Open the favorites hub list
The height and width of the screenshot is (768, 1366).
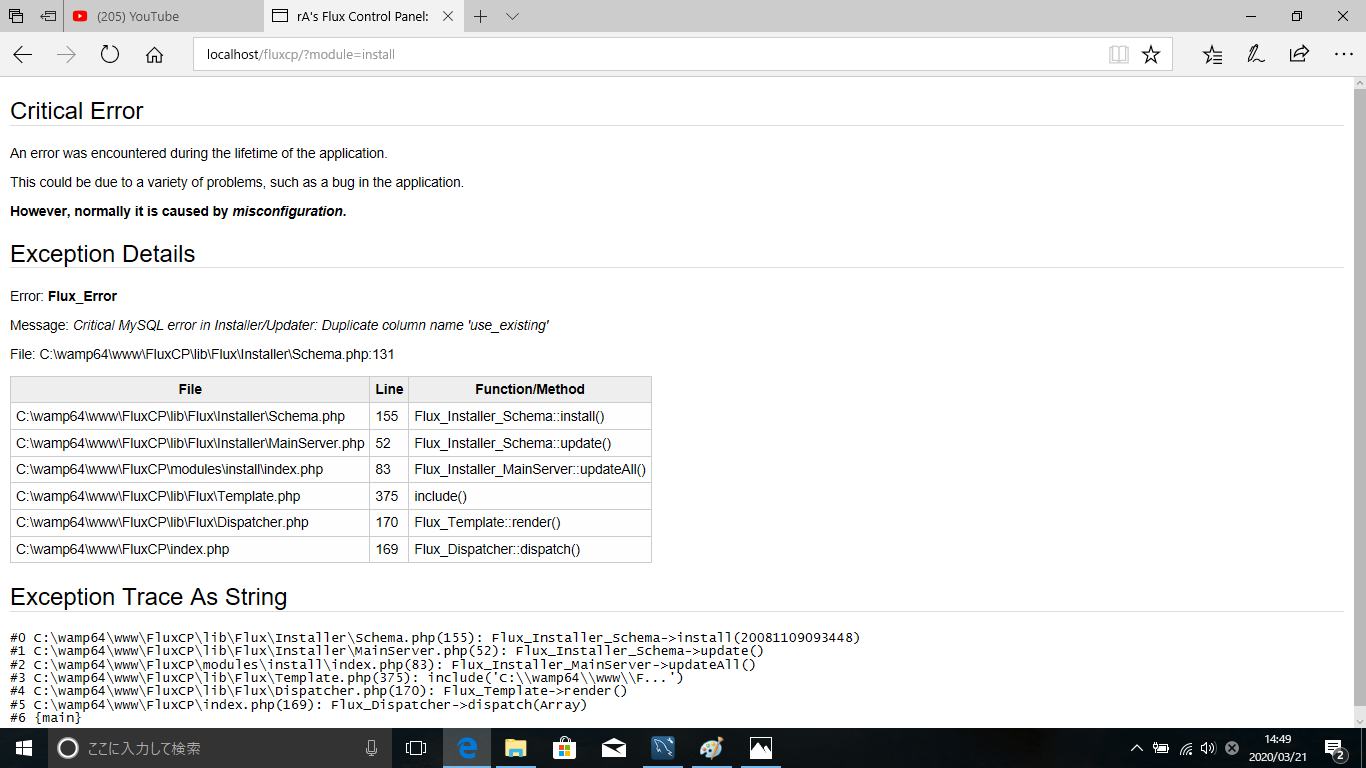click(x=1212, y=55)
